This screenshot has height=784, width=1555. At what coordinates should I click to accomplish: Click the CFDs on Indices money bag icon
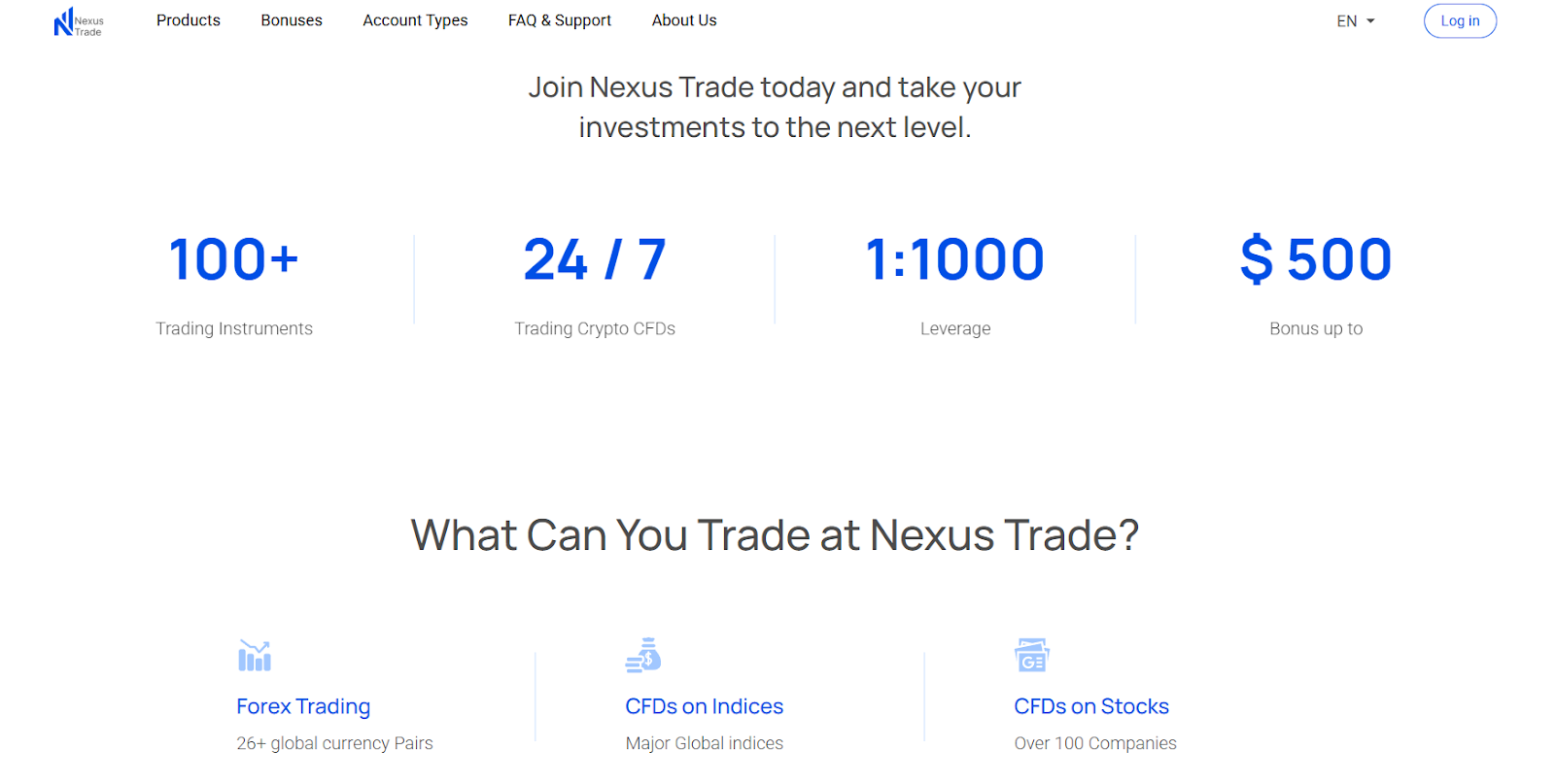[x=643, y=656]
